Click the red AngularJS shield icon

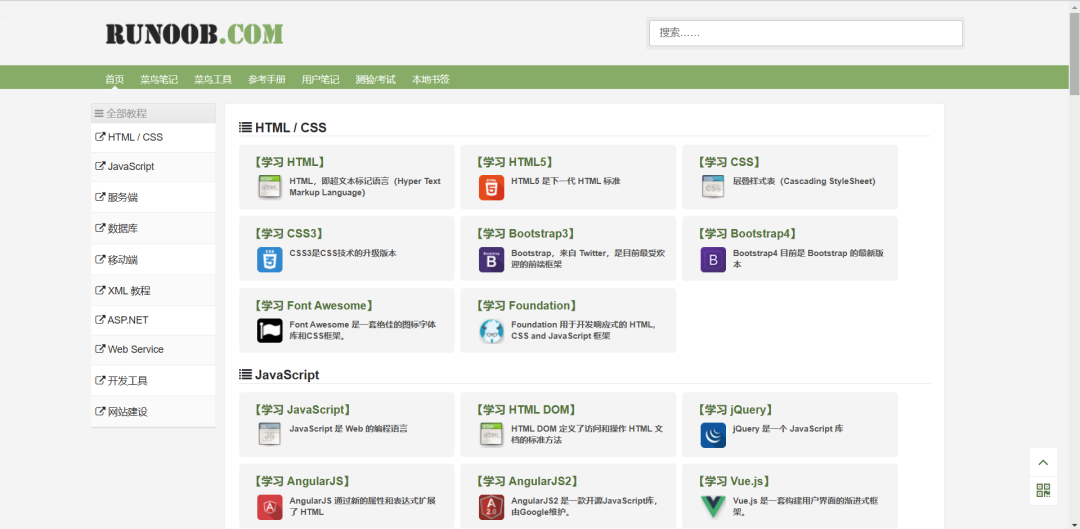point(269,506)
